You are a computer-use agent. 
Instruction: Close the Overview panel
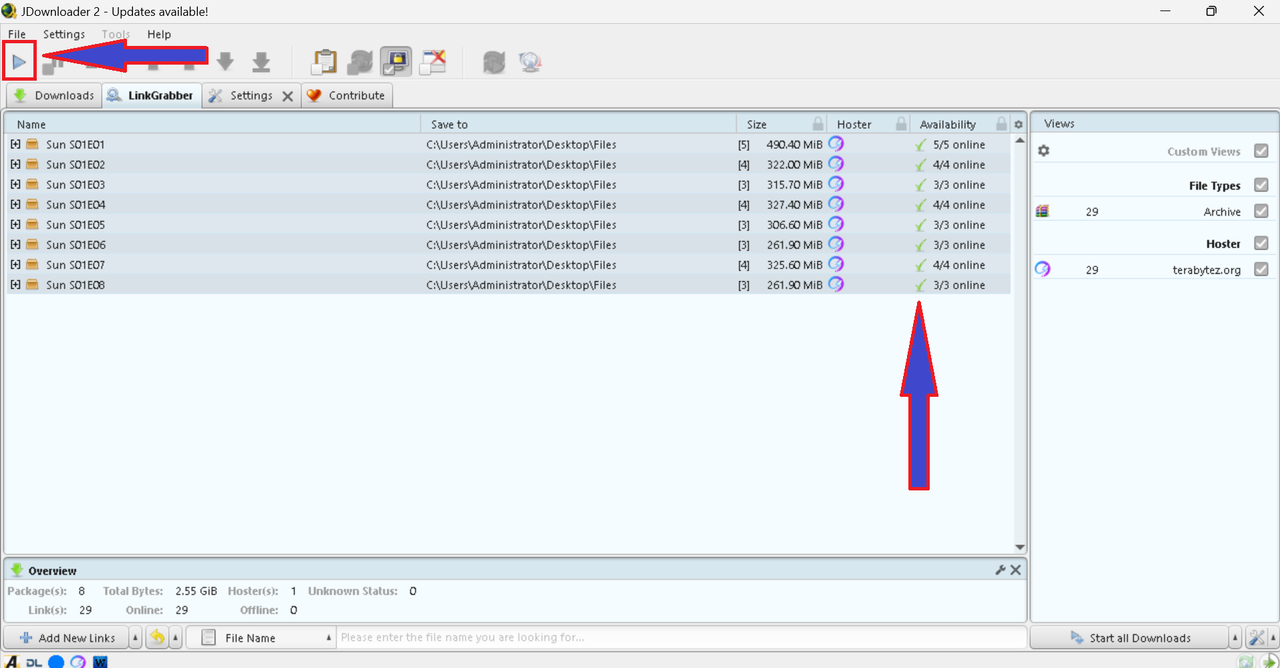pyautogui.click(x=1016, y=570)
